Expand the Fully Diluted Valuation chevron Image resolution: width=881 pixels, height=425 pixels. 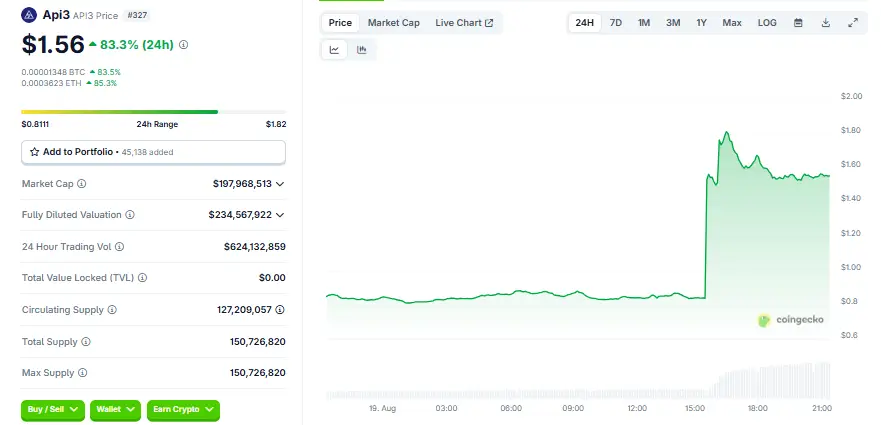point(280,215)
